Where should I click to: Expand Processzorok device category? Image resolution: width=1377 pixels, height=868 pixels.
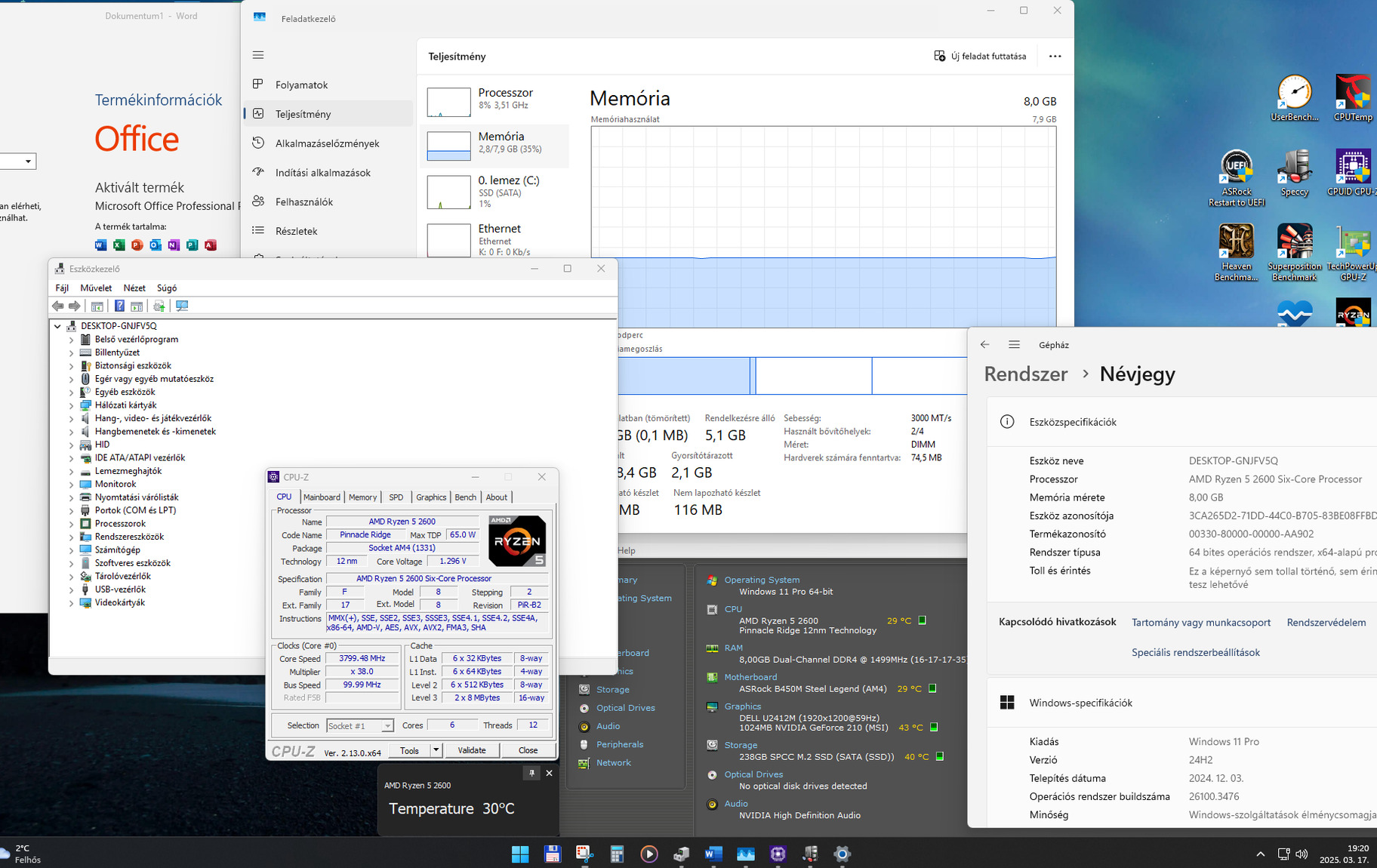(x=72, y=524)
